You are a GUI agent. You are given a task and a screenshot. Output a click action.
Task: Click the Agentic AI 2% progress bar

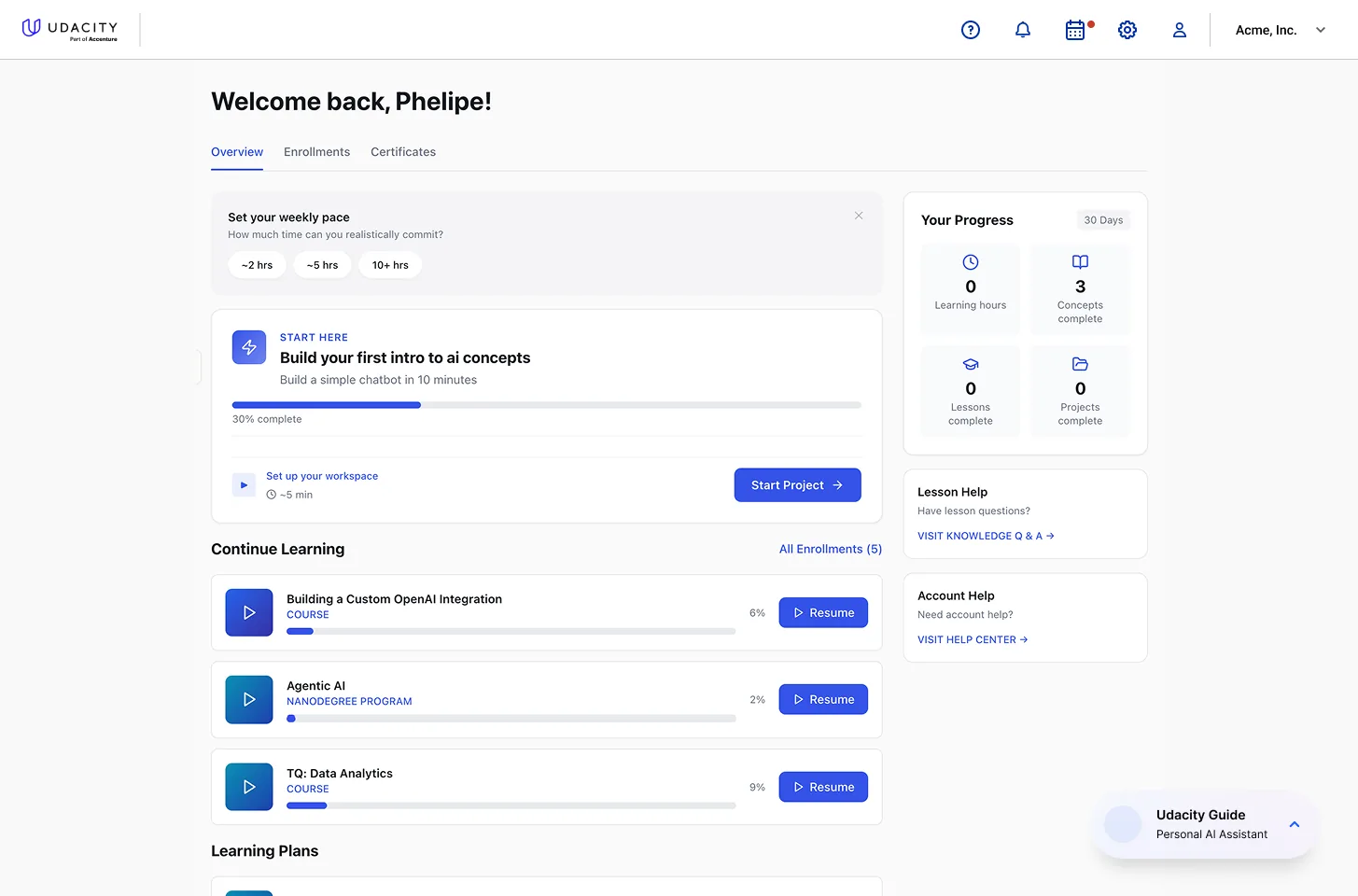[511, 719]
